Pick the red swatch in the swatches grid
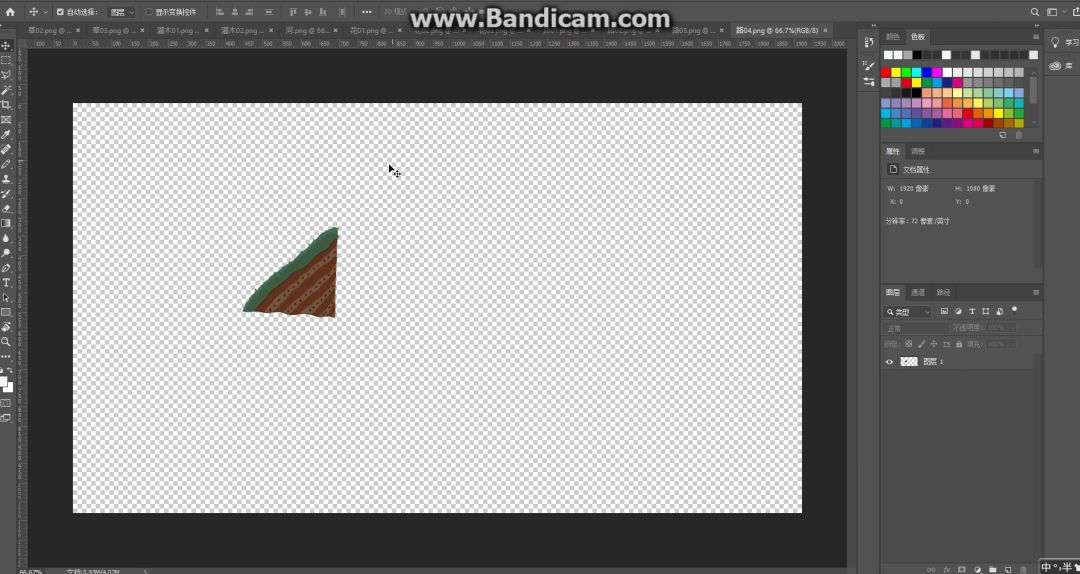This screenshot has width=1080, height=574. click(x=885, y=72)
